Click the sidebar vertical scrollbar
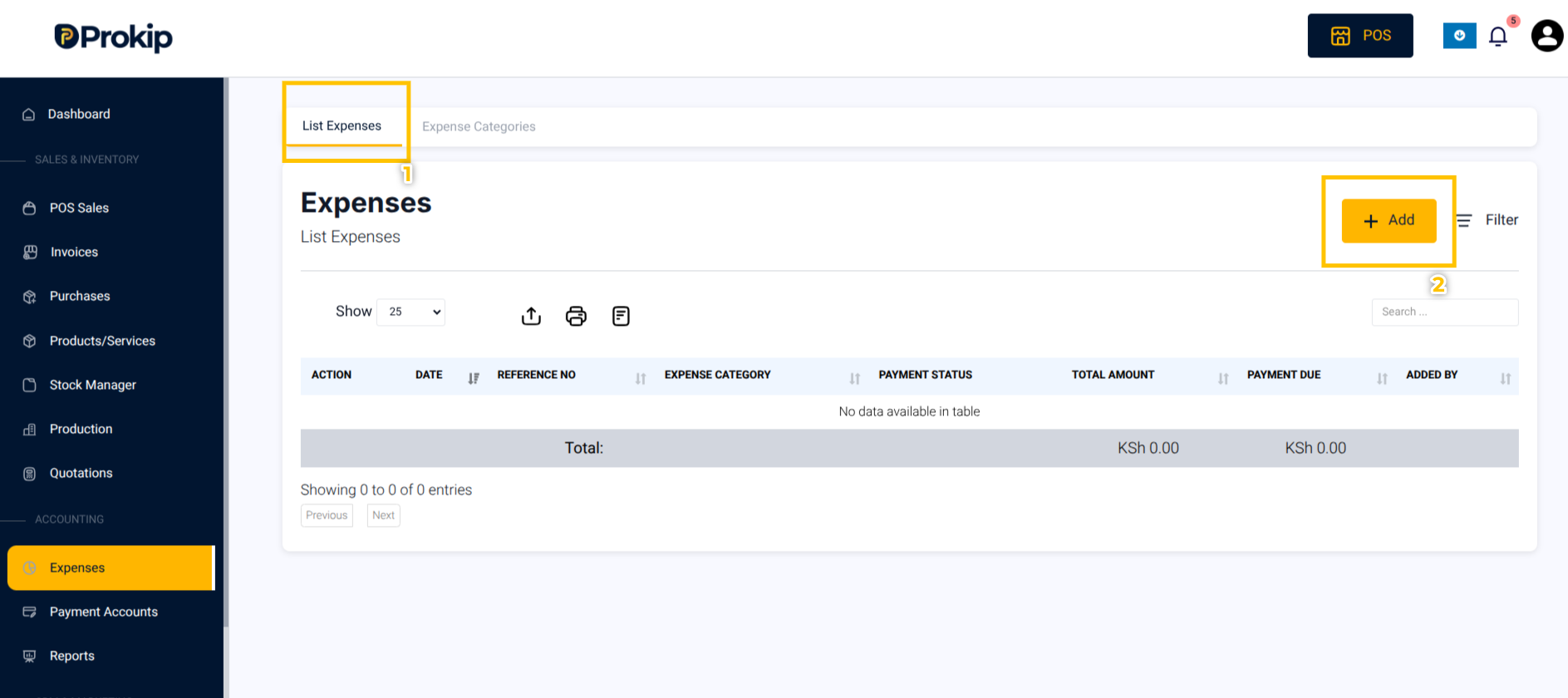The image size is (1568, 698). (x=226, y=352)
